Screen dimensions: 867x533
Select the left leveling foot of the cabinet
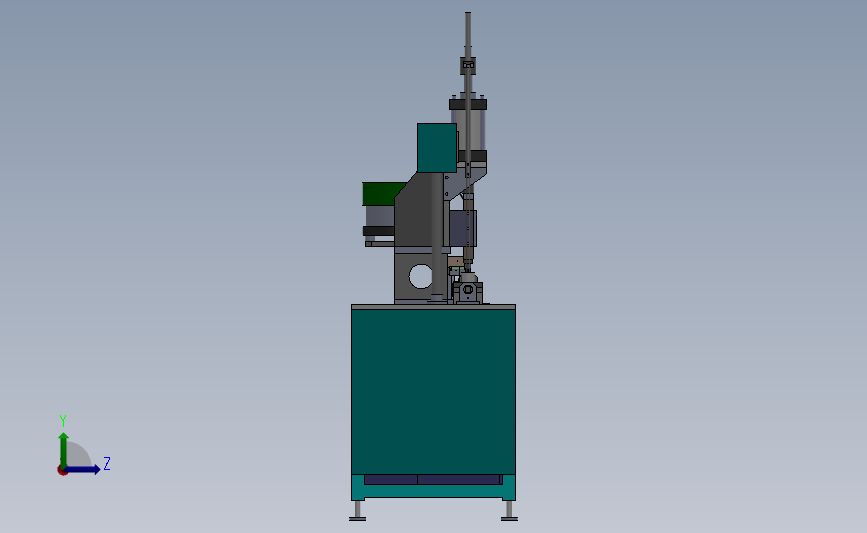point(358,511)
